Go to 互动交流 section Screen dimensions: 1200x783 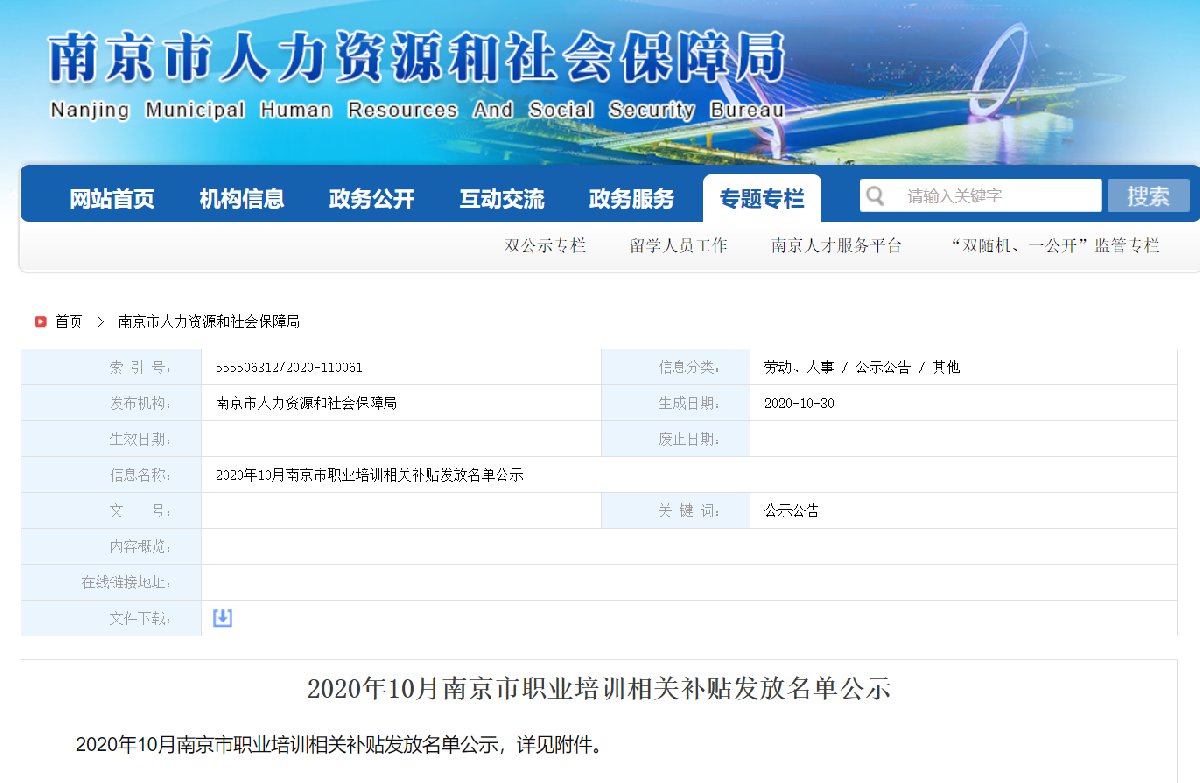coord(502,199)
